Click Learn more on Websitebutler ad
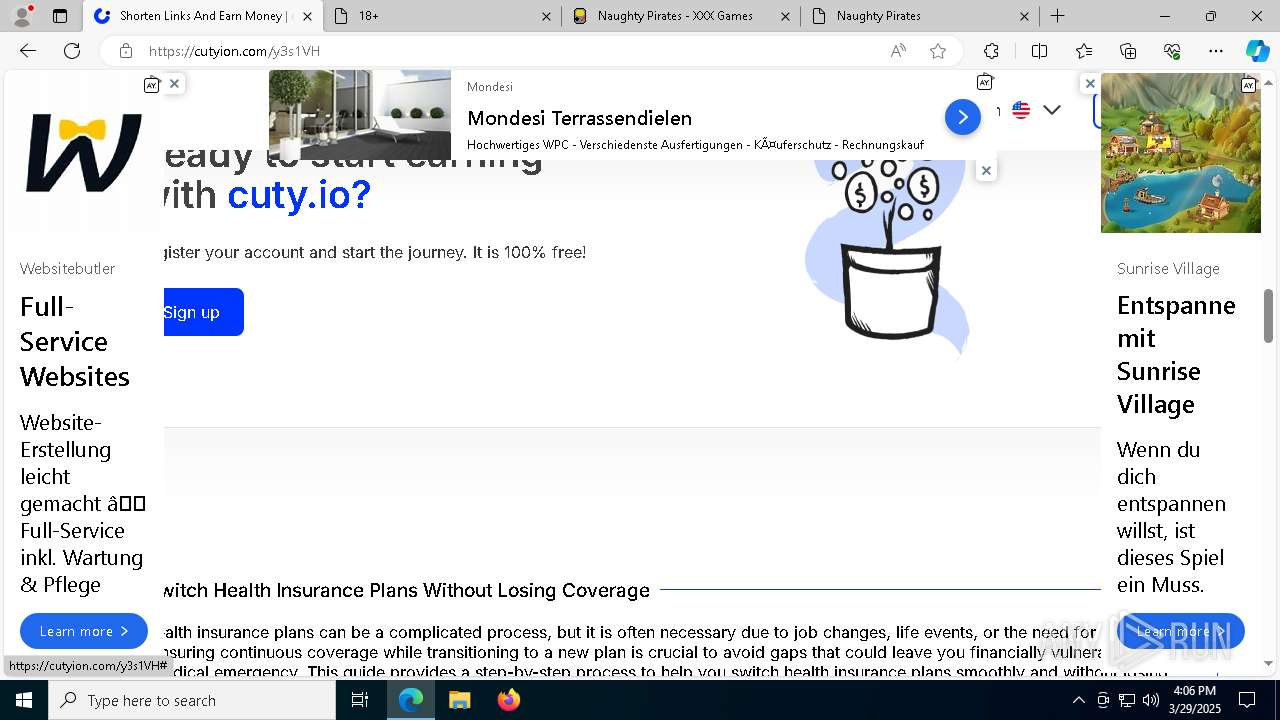The image size is (1280, 720). click(84, 631)
